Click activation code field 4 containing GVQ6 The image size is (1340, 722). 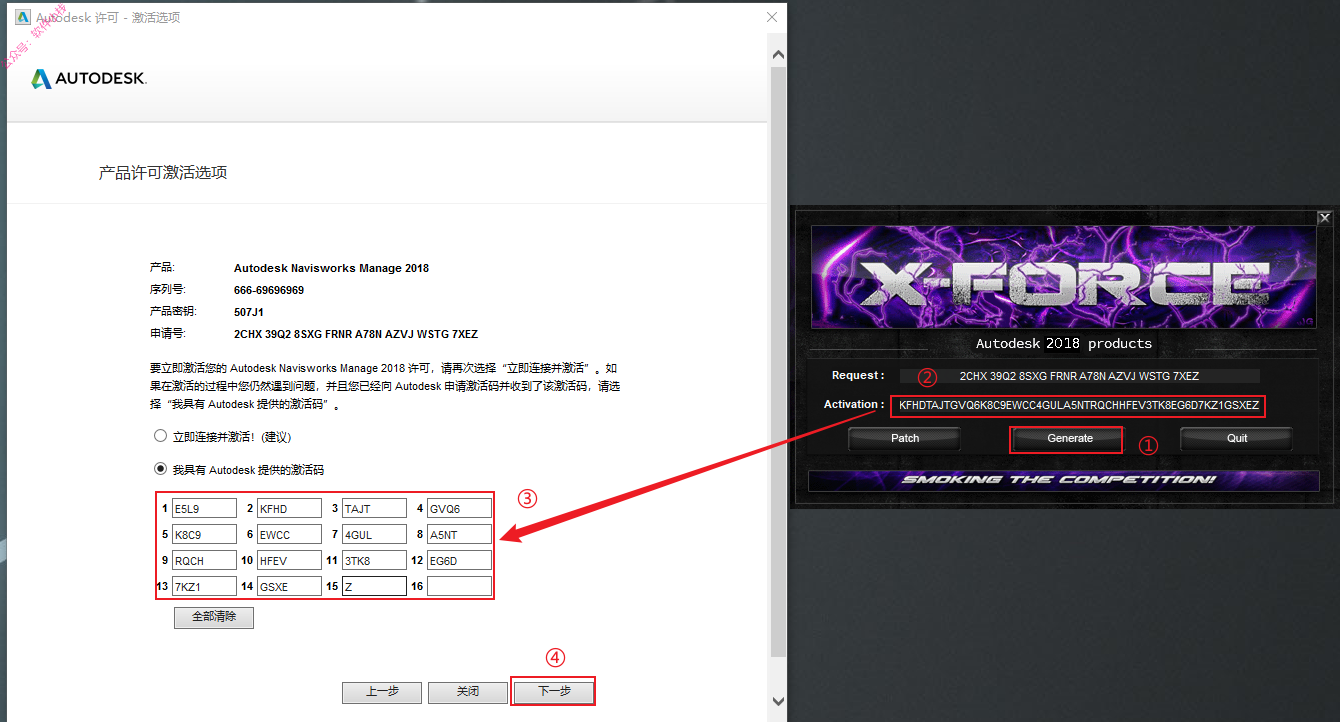coord(459,508)
